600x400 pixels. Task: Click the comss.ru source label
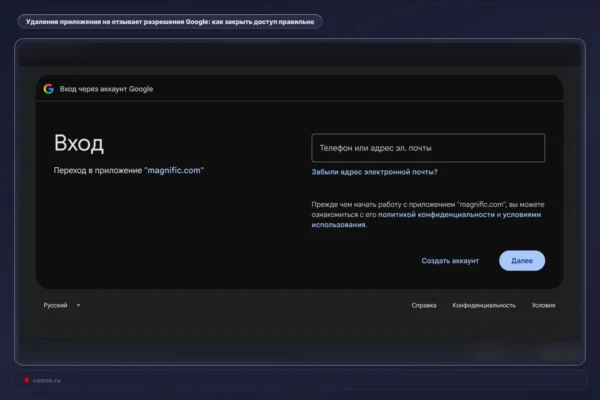pyautogui.click(x=46, y=380)
